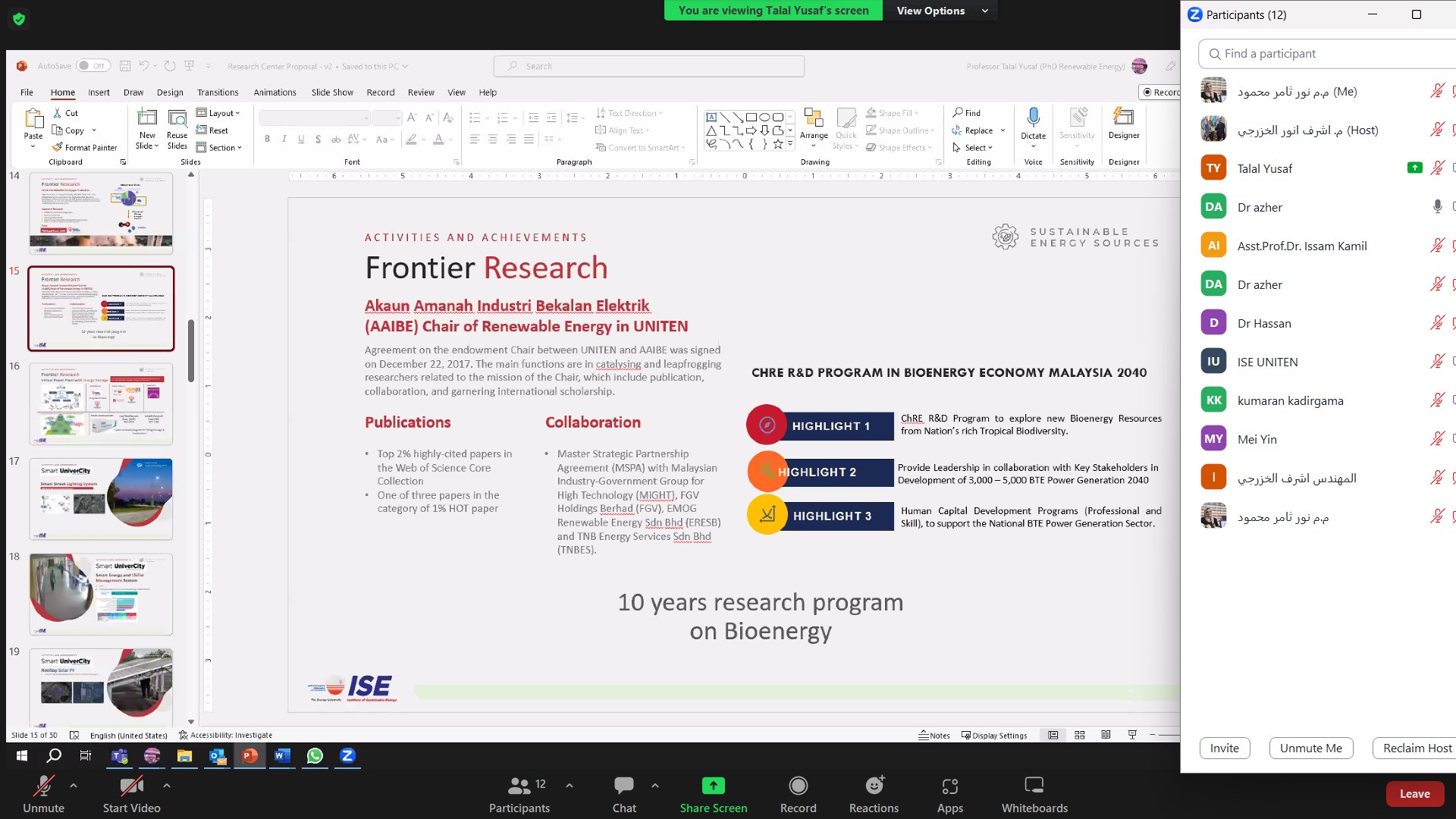Click the Reclaim Host button
This screenshot has height=819, width=1456.
pyautogui.click(x=1415, y=748)
